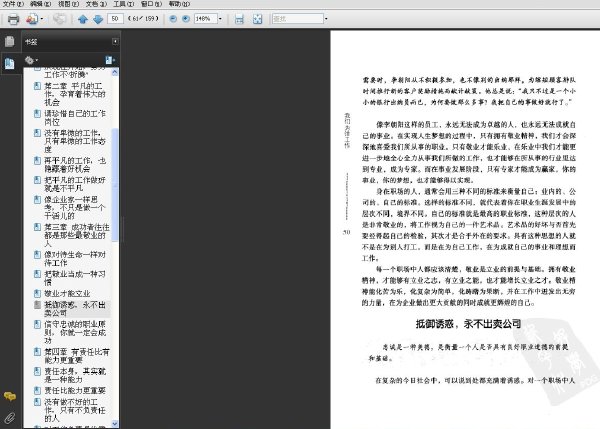
Task: Open bookmark 像对待生命一样对待工作
Action: point(75,259)
